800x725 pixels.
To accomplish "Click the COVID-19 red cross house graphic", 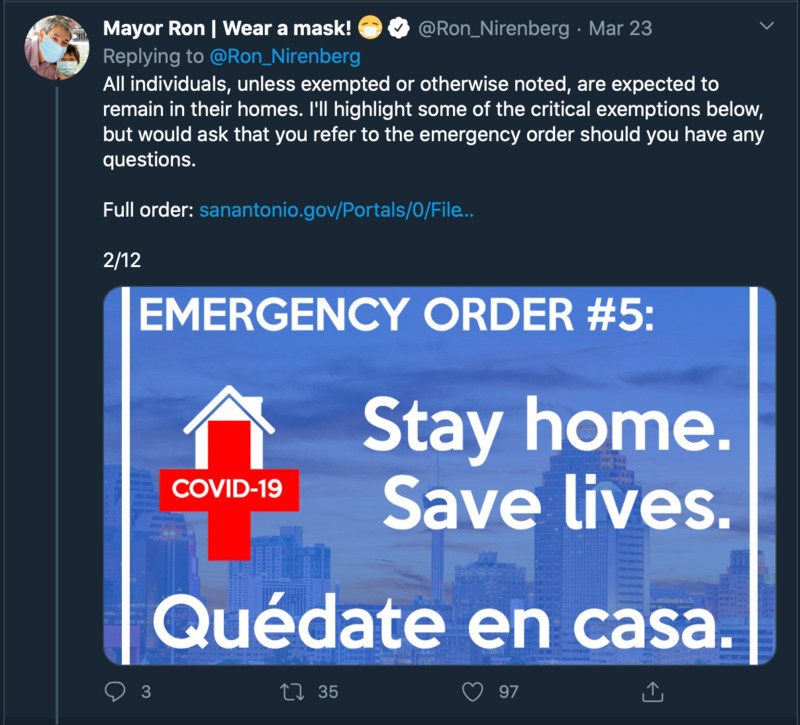I will pos(229,473).
